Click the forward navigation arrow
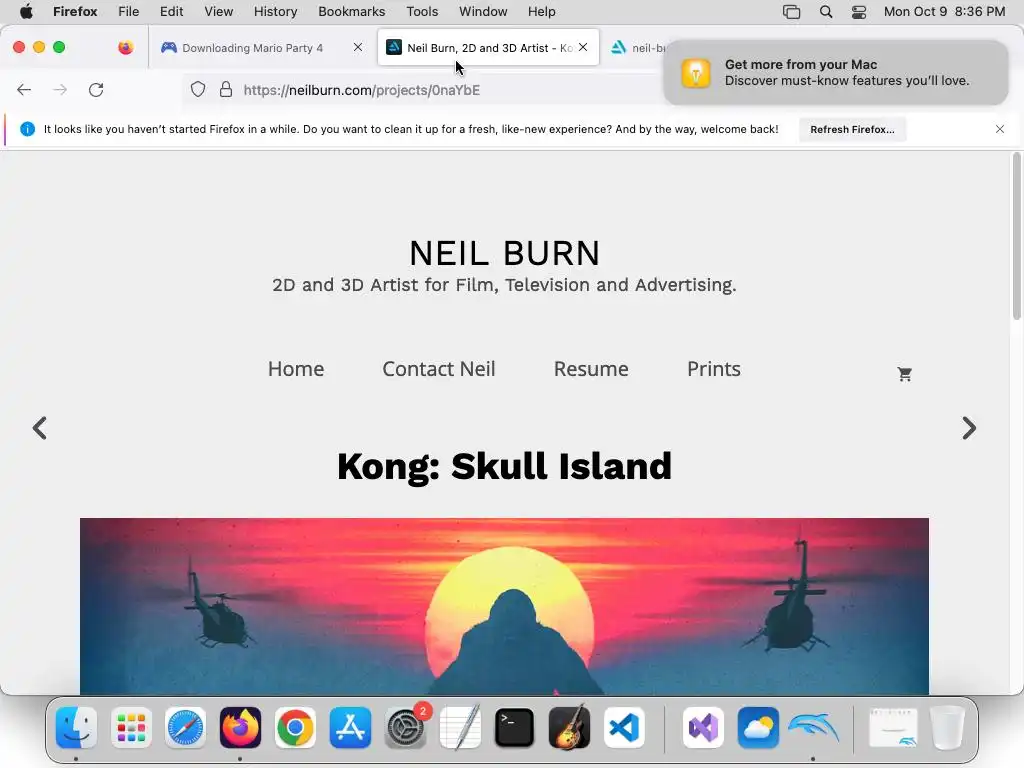The image size is (1024, 768). 60,90
